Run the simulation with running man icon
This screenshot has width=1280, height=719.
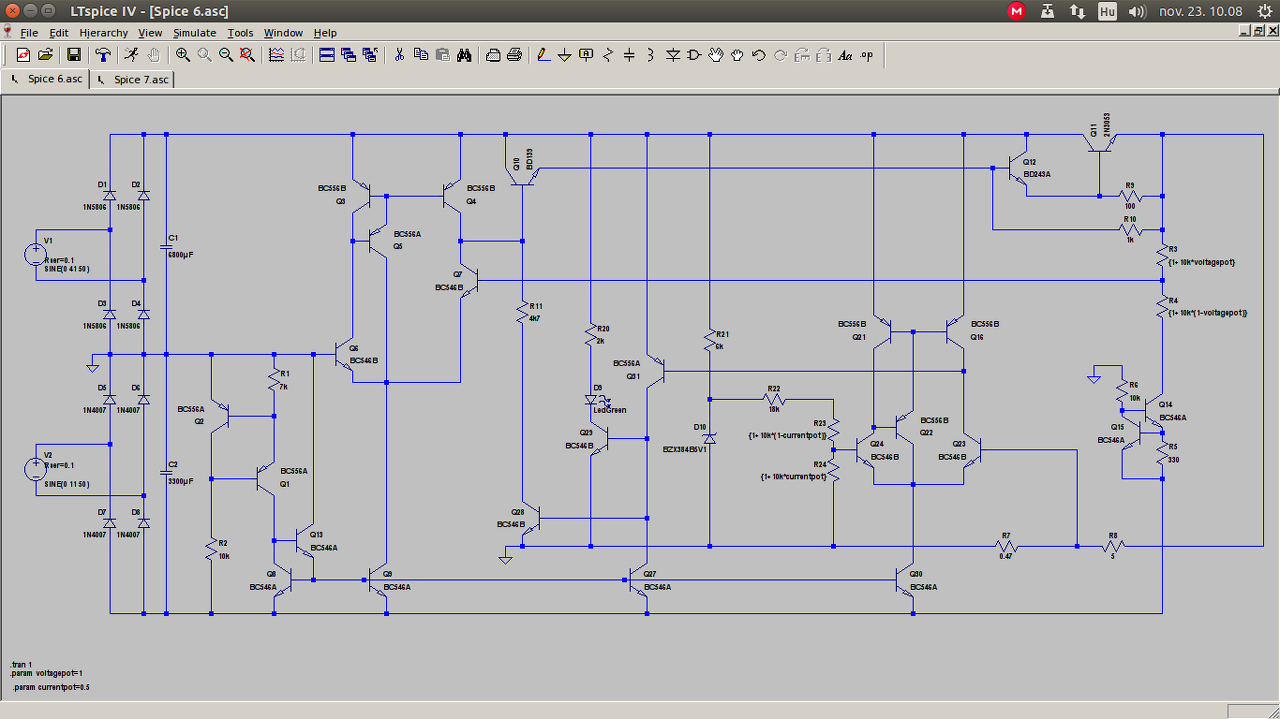pos(132,55)
